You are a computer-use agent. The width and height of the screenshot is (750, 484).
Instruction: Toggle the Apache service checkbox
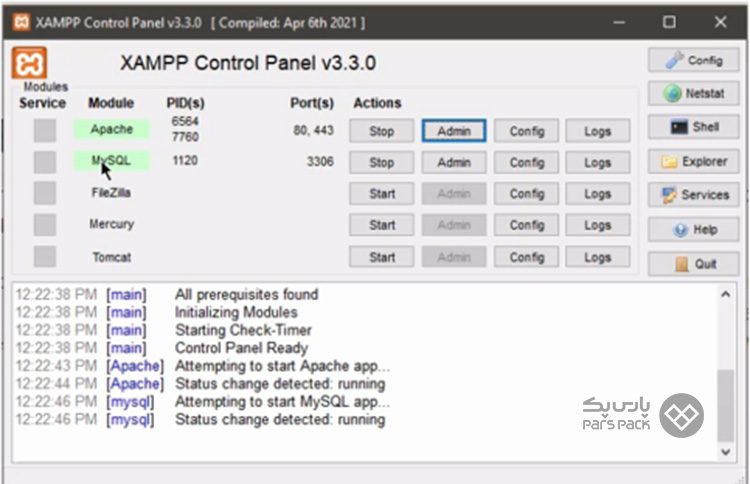pos(45,131)
